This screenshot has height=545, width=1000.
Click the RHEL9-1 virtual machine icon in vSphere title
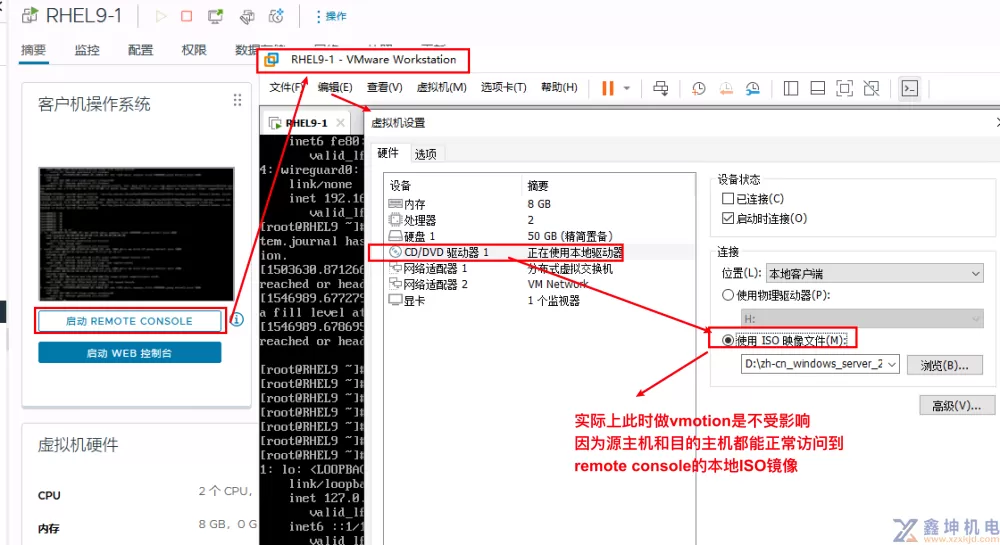pyautogui.click(x=30, y=15)
